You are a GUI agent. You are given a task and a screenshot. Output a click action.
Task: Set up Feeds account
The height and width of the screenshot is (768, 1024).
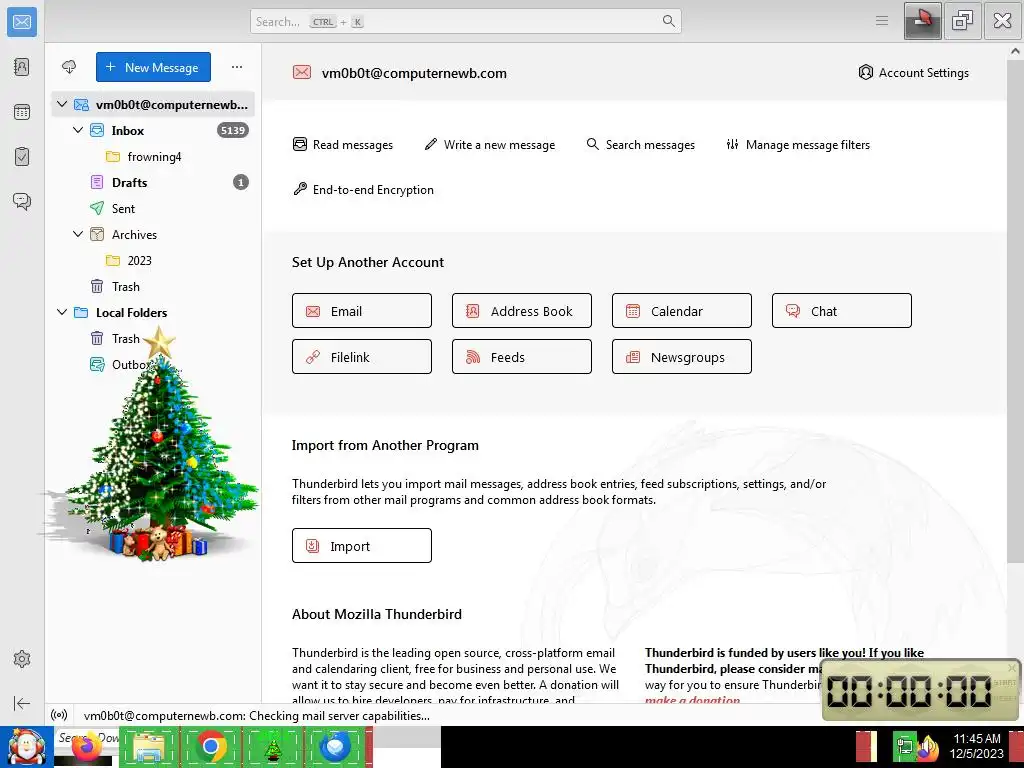coord(522,357)
